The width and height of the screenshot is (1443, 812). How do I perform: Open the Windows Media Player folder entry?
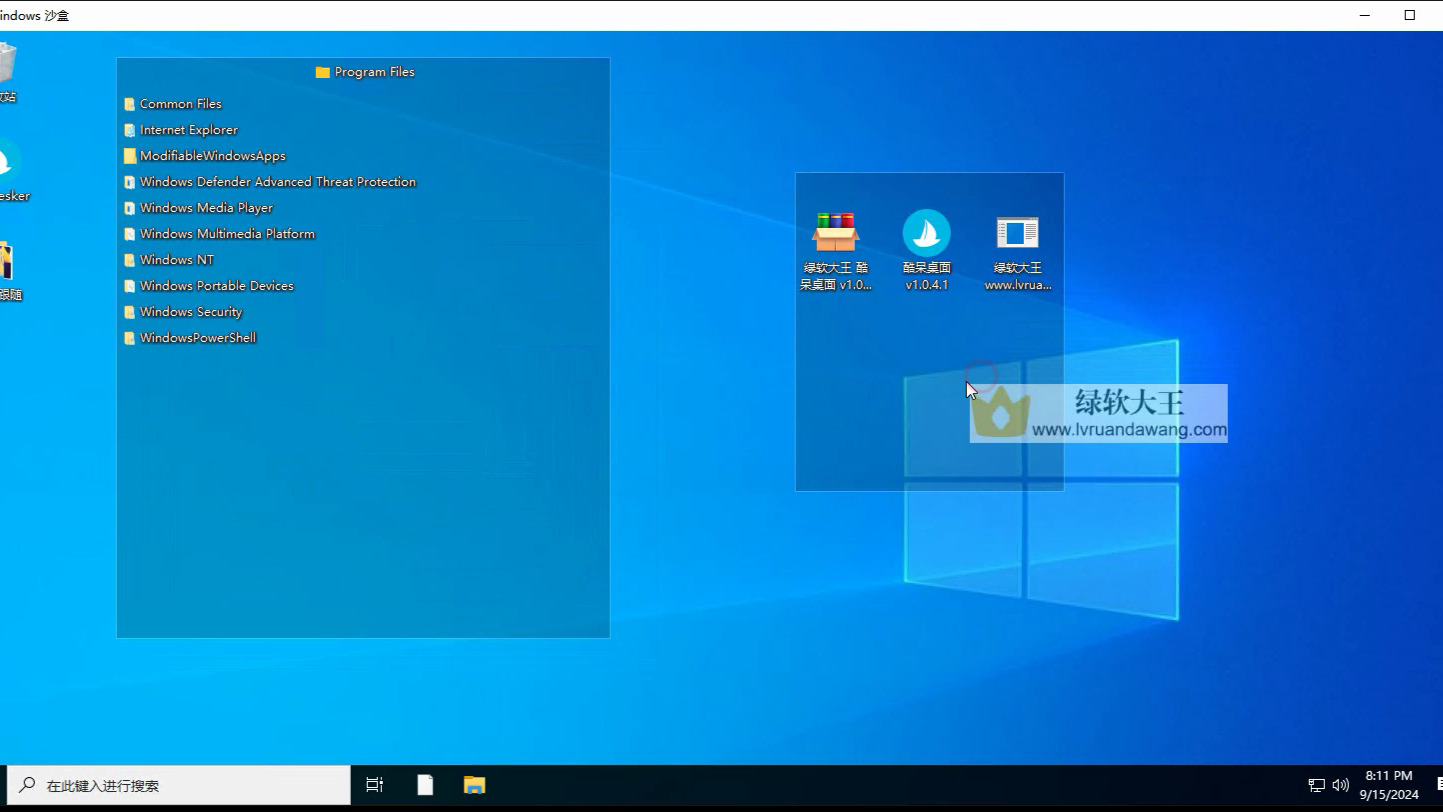(x=198, y=208)
